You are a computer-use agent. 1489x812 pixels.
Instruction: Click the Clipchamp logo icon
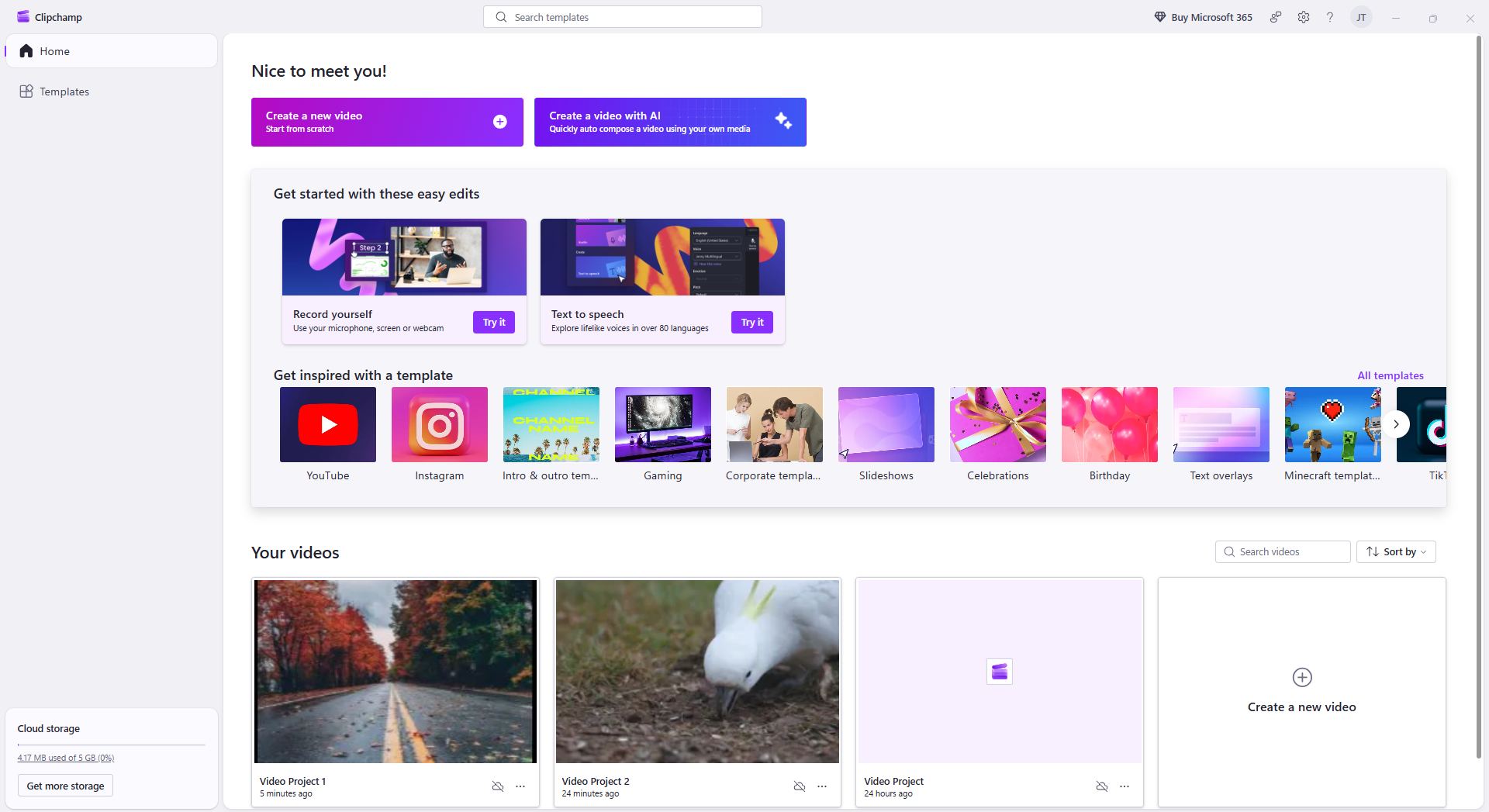23,17
